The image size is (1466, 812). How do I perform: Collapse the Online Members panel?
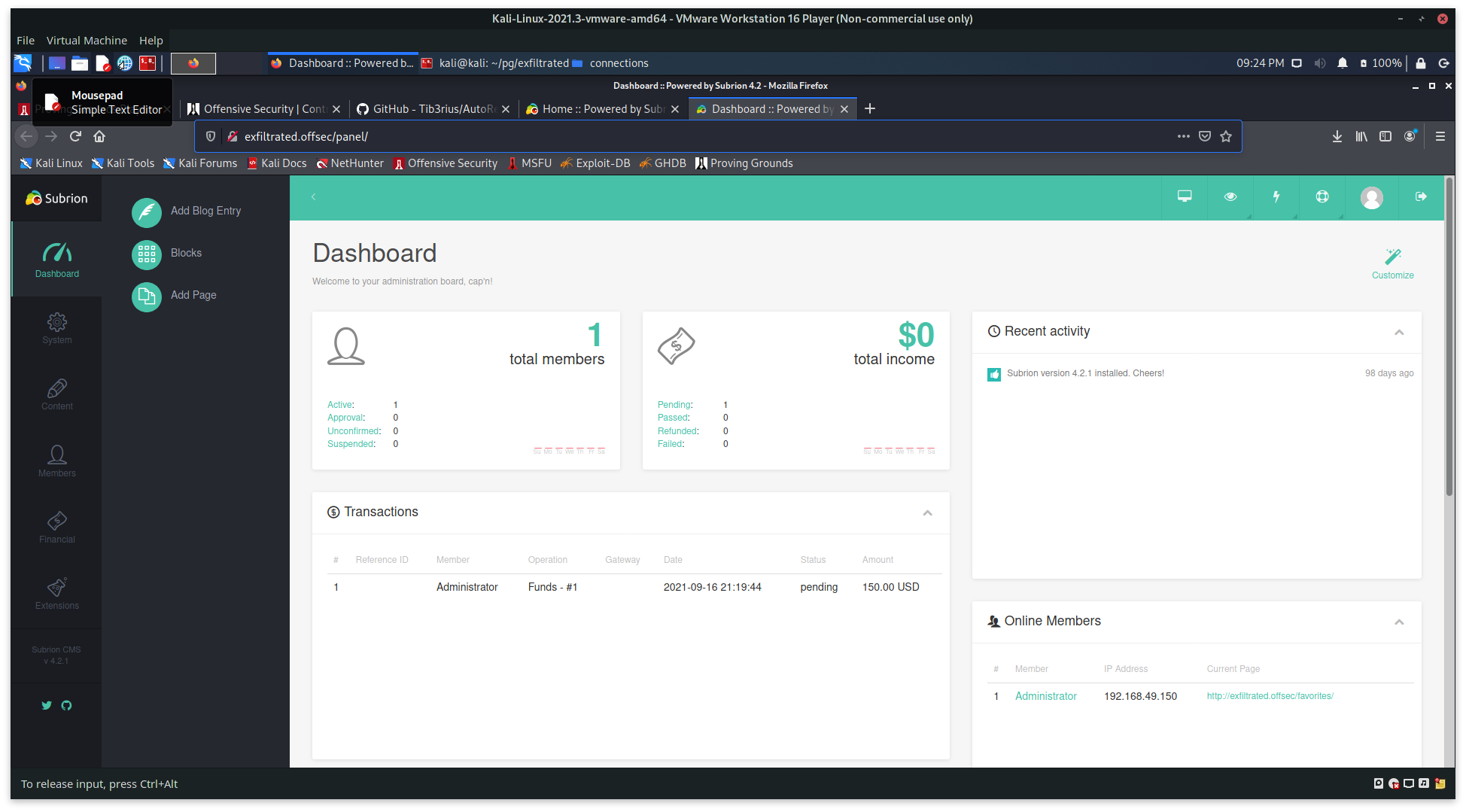click(1400, 622)
